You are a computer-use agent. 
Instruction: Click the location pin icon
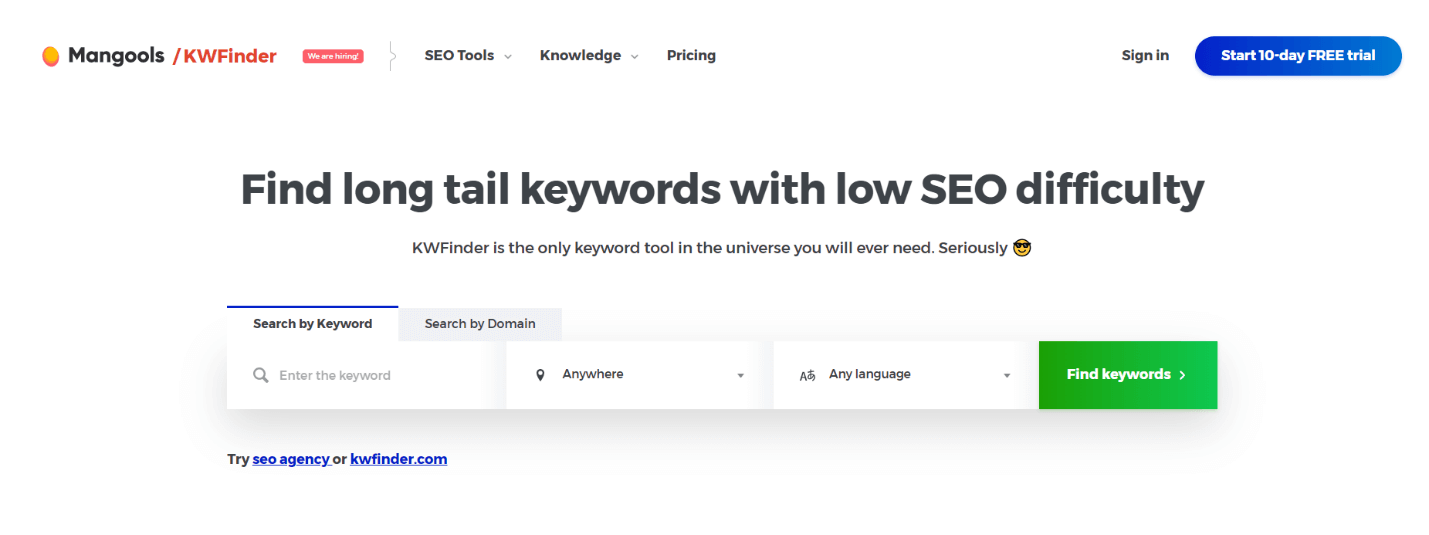coord(540,375)
